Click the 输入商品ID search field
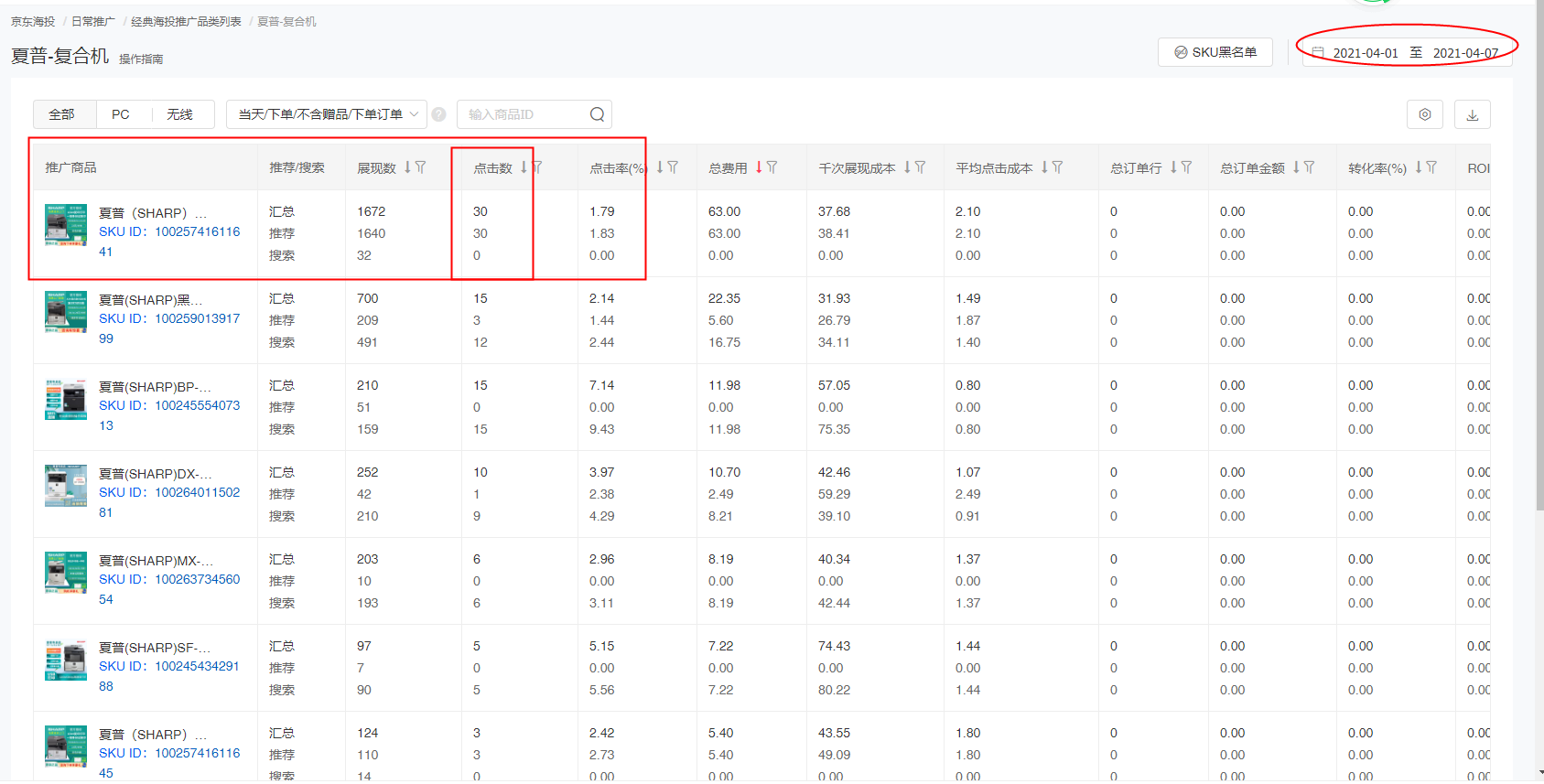The image size is (1544, 784). tap(524, 114)
